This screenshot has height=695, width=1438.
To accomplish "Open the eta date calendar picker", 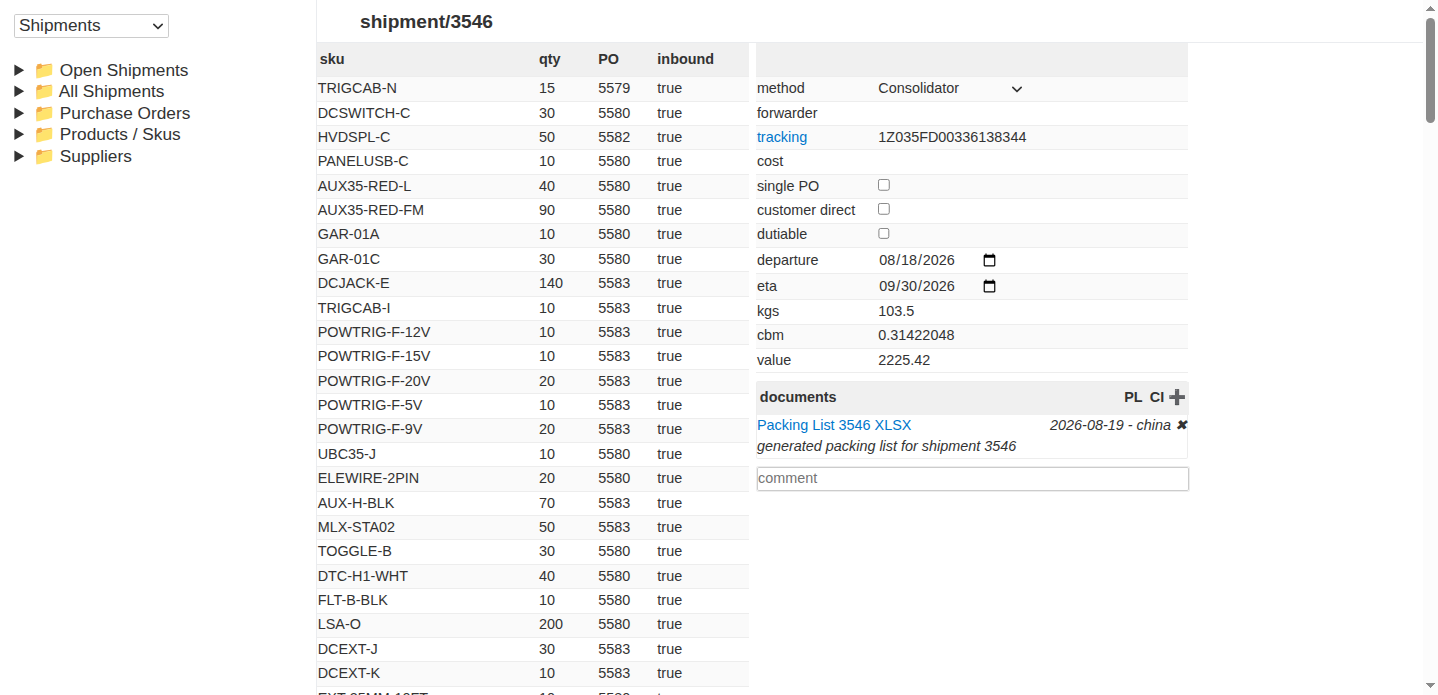I will (990, 286).
